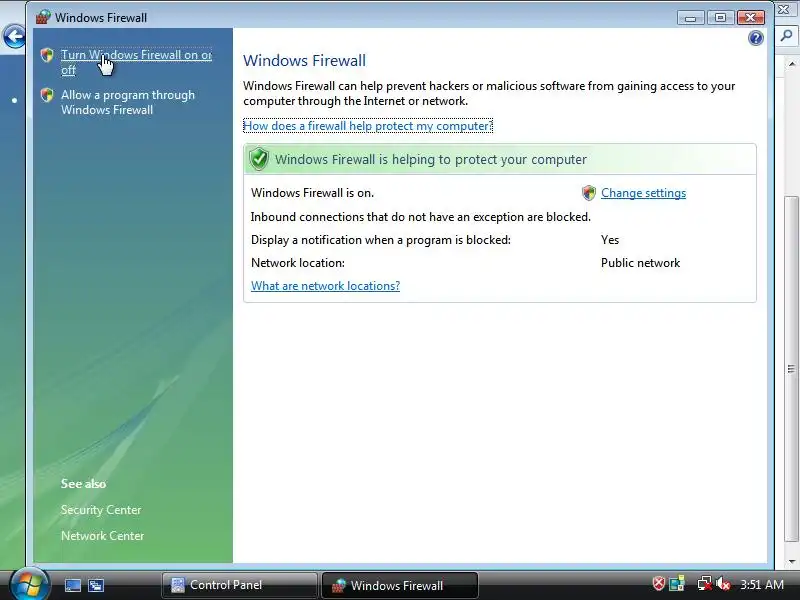800x600 pixels.
Task: Close the Windows Firewall window
Action: (751, 18)
